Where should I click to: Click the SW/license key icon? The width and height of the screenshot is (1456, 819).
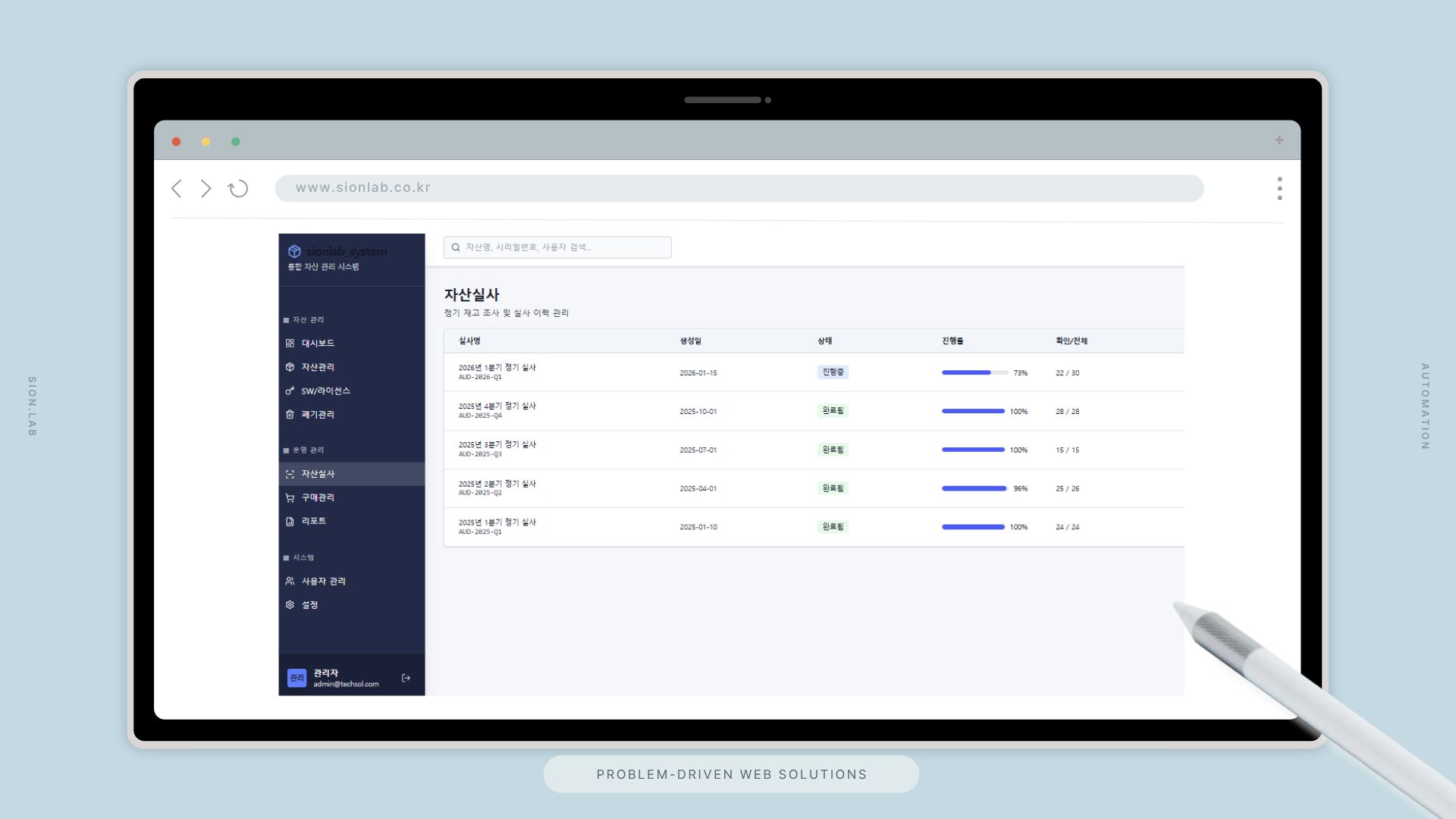tap(290, 391)
